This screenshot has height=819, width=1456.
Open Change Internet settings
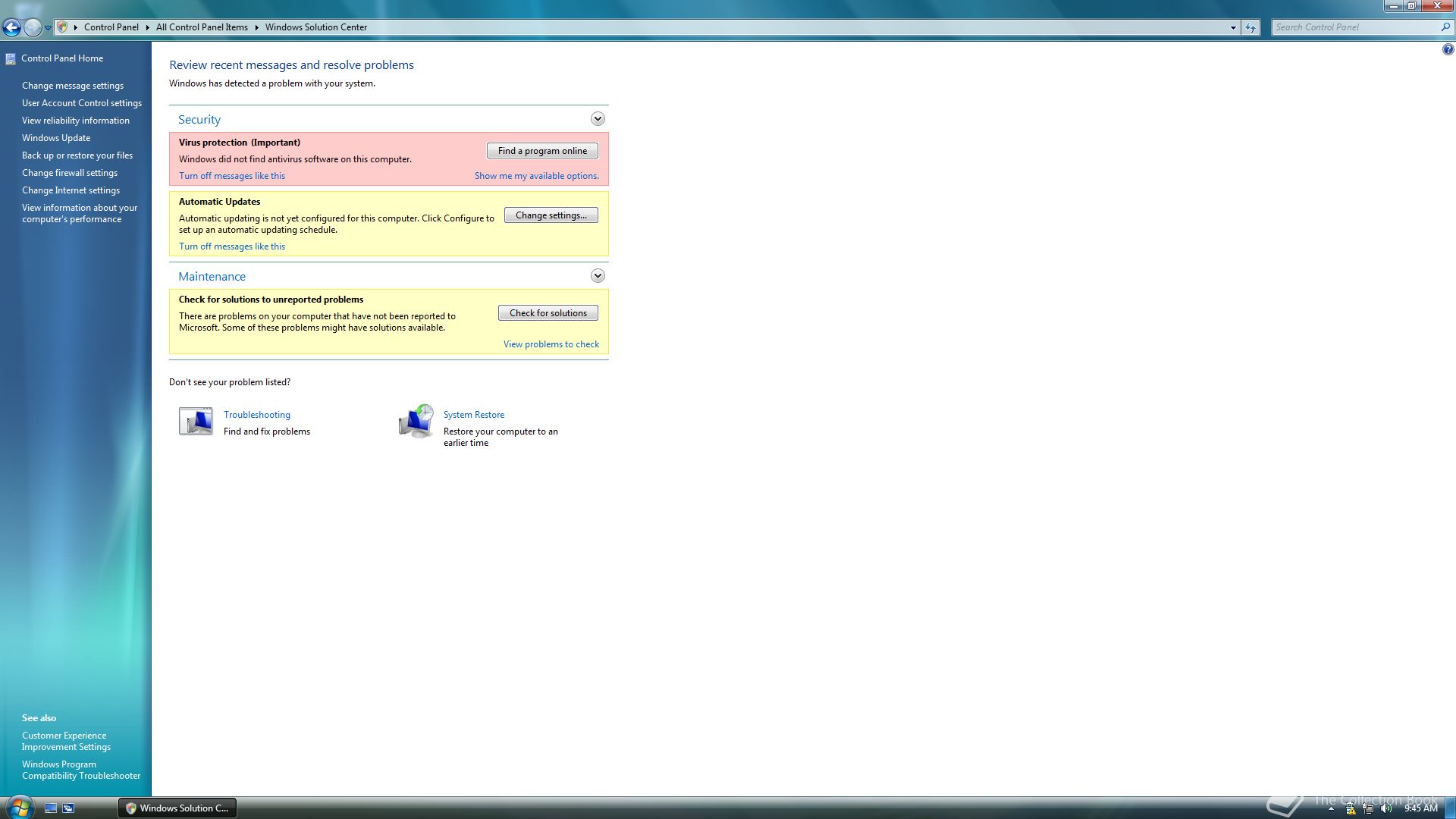point(71,190)
